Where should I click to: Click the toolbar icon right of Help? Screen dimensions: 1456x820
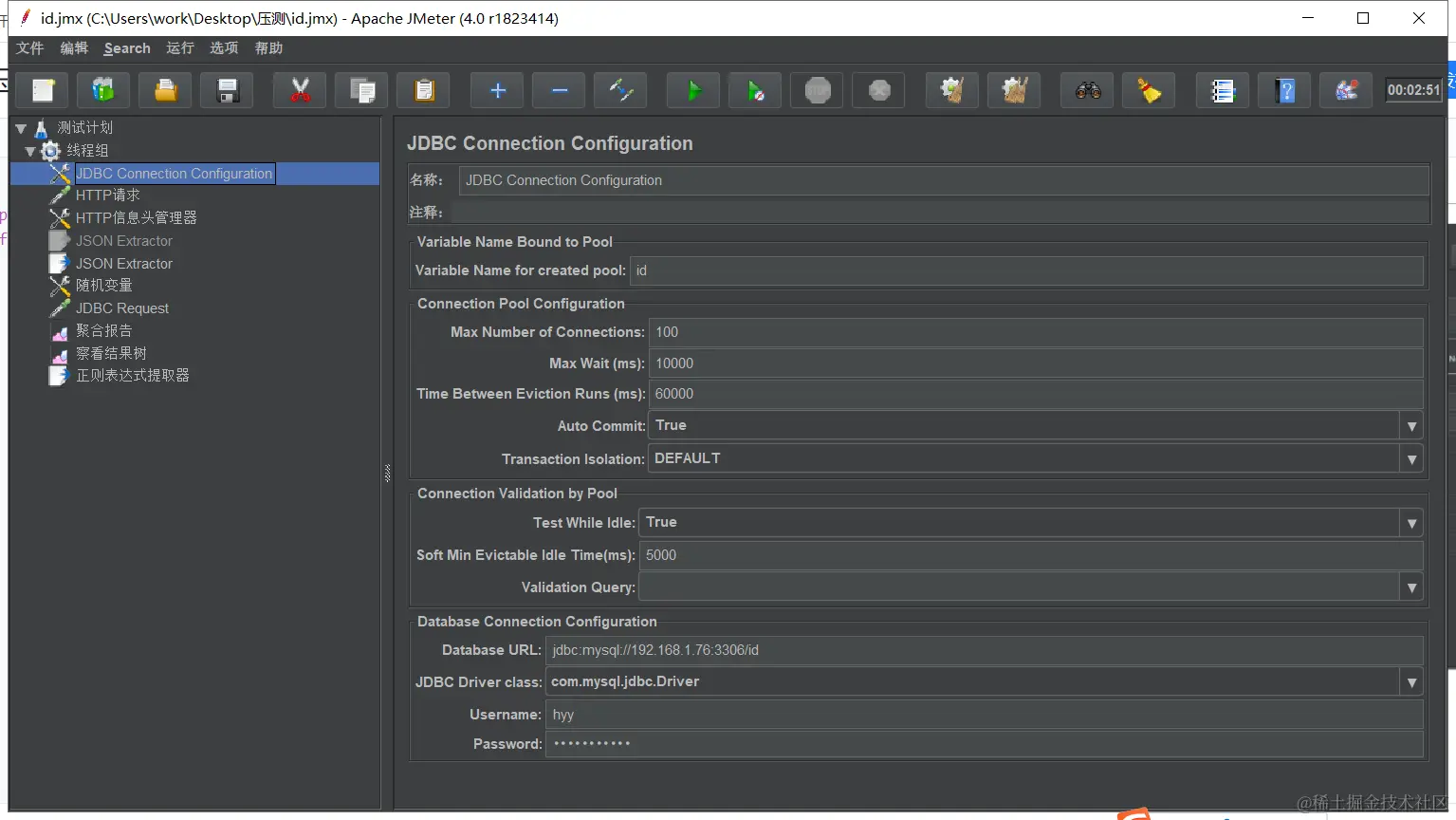(1346, 90)
